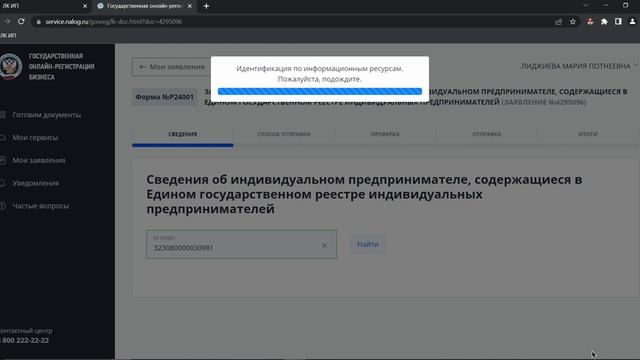Select the Способ отправки step tab
The width and height of the screenshot is (640, 360).
[x=284, y=134]
